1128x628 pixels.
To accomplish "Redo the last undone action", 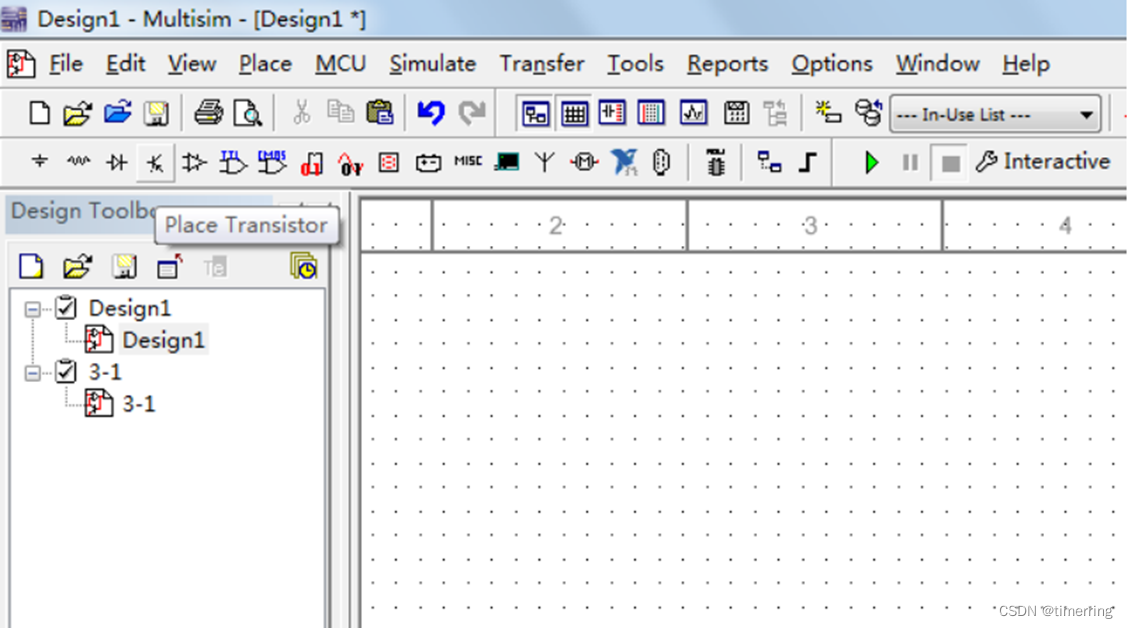I will pyautogui.click(x=472, y=113).
